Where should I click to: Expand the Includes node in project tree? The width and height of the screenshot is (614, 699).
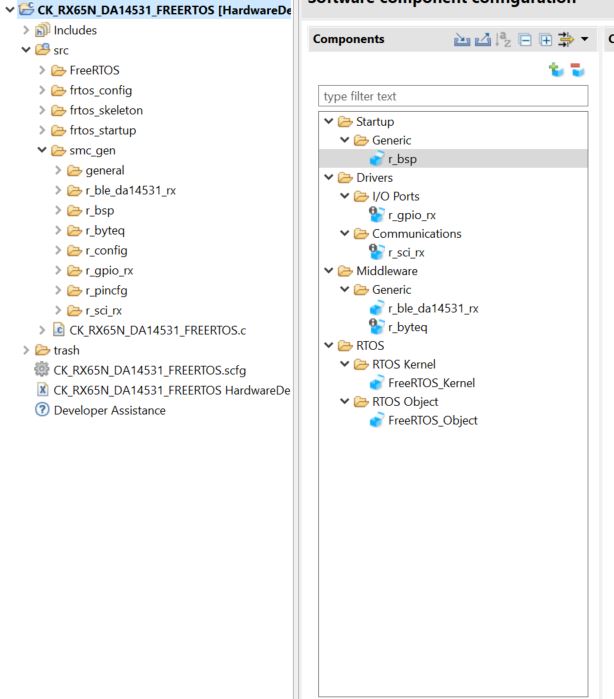(x=26, y=30)
